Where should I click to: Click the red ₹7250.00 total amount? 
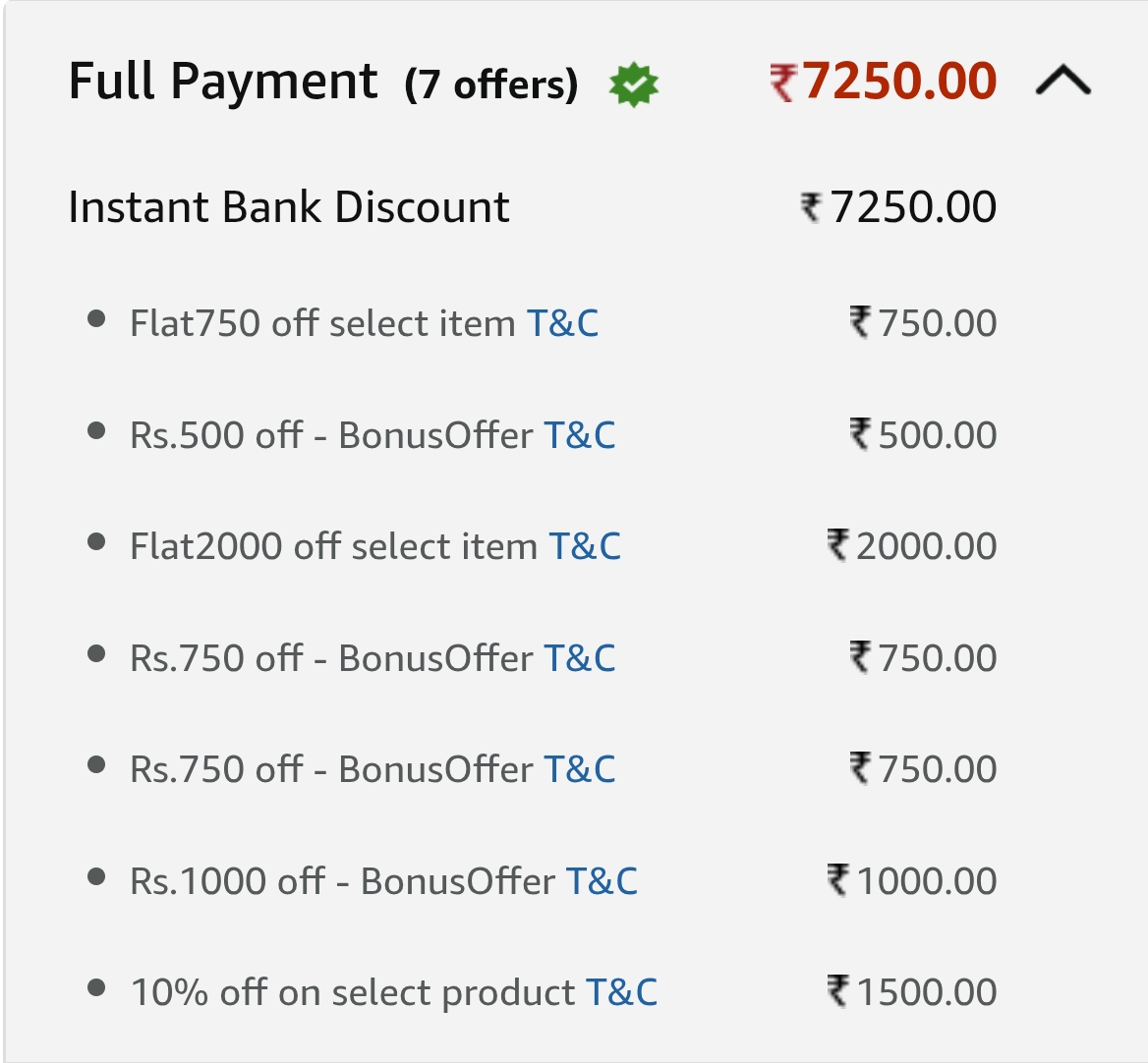coord(884,82)
